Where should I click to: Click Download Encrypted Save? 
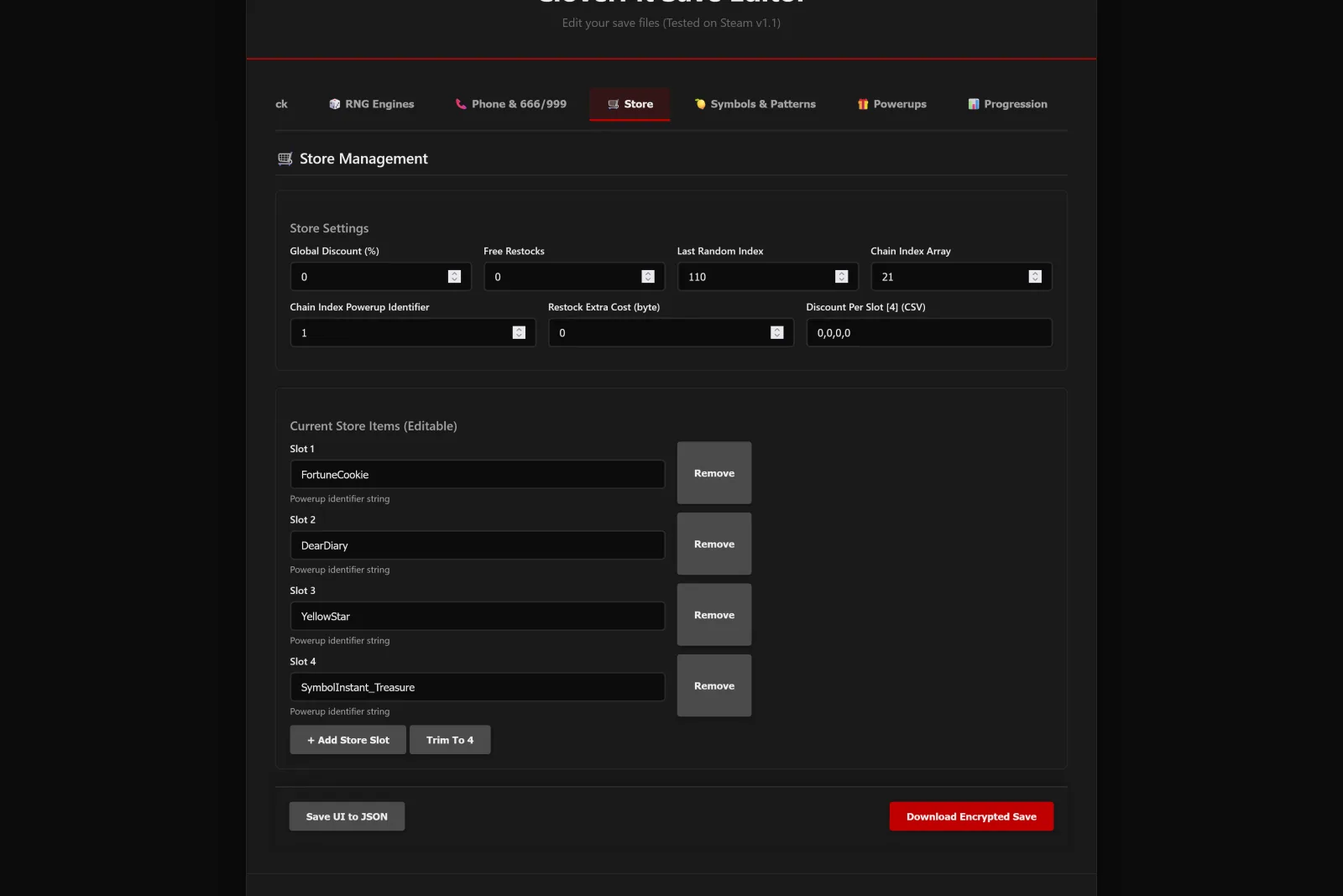pyautogui.click(x=971, y=816)
